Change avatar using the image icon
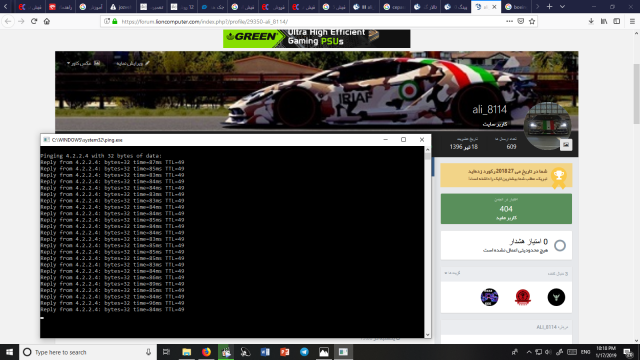The image size is (640, 360). pyautogui.click(x=566, y=144)
